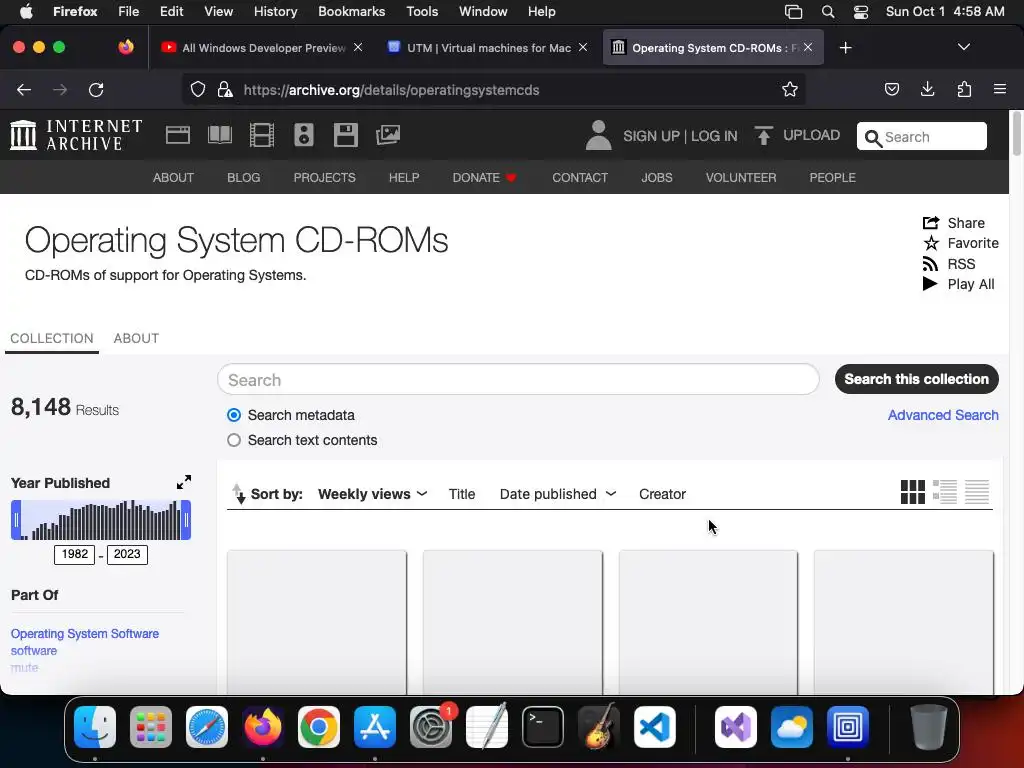1024x768 pixels.
Task: Focus the collection search field
Action: tap(518, 379)
